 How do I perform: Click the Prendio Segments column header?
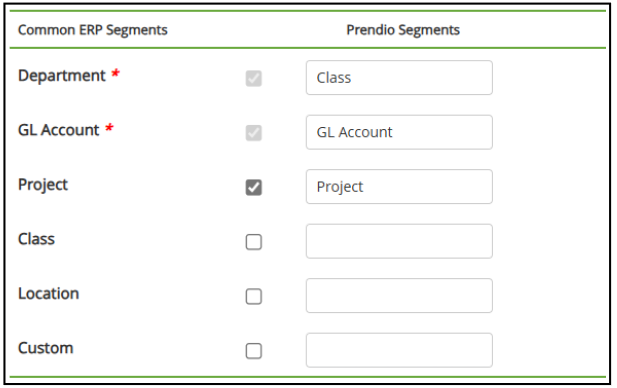point(403,30)
